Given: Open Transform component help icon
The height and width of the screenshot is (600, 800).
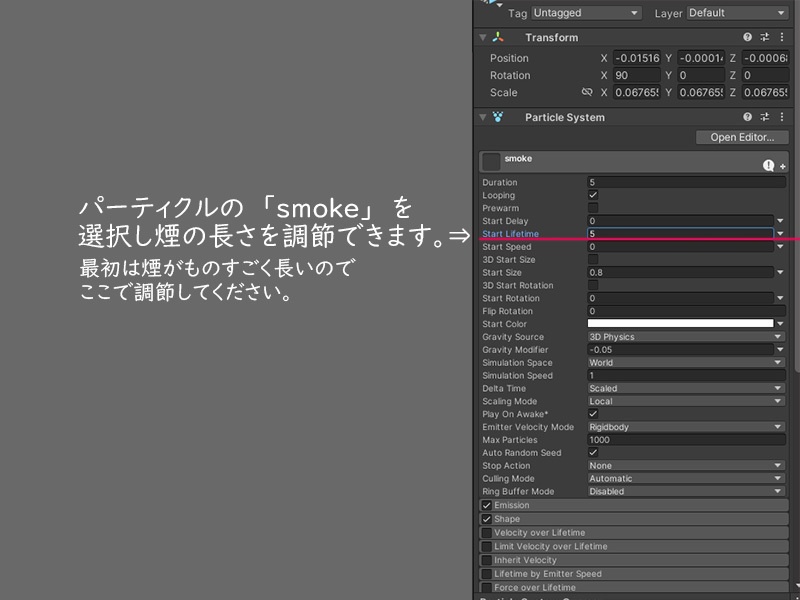Looking at the screenshot, I should click(747, 37).
